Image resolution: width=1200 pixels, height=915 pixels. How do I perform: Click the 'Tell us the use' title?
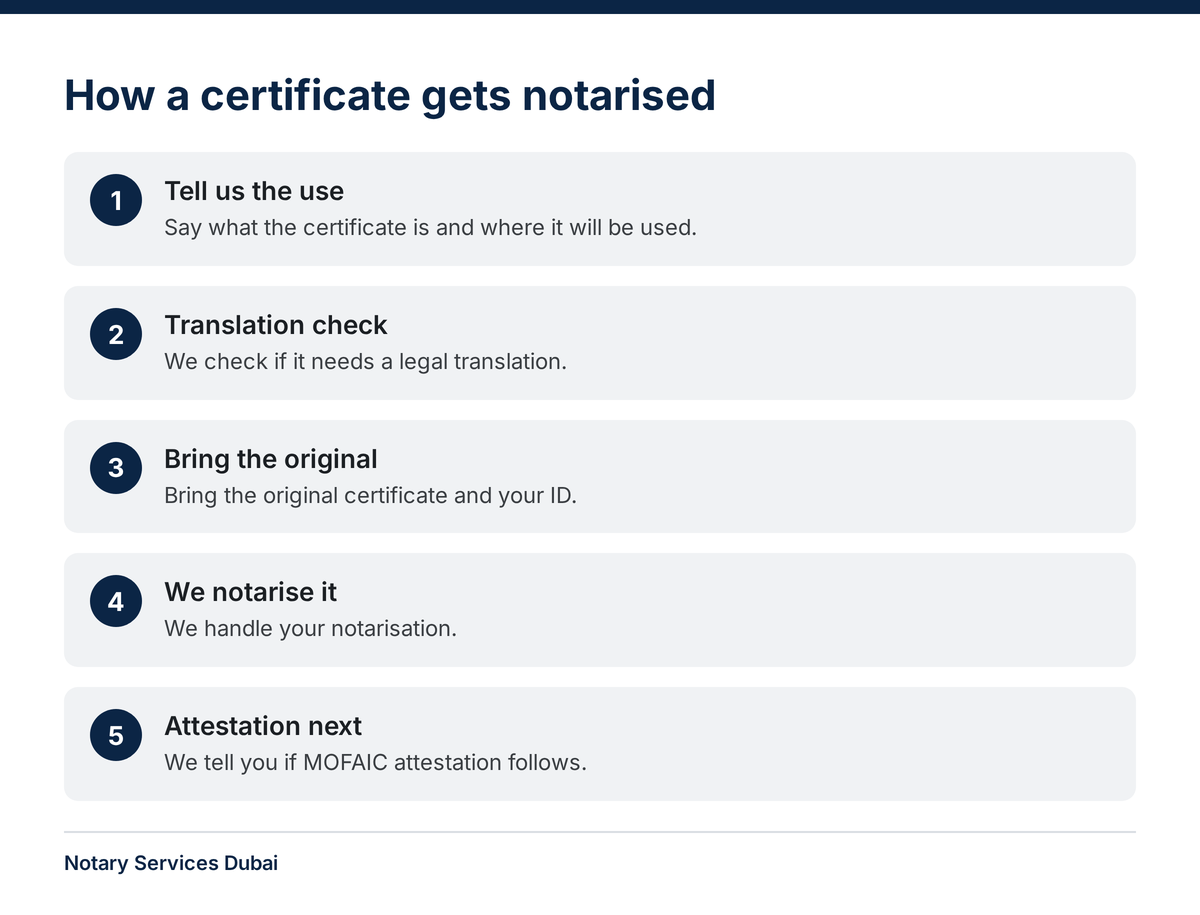coord(254,191)
